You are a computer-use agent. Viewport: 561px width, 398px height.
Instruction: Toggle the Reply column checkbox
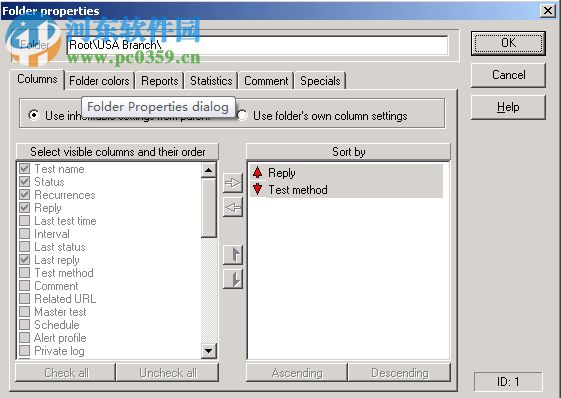pos(24,208)
